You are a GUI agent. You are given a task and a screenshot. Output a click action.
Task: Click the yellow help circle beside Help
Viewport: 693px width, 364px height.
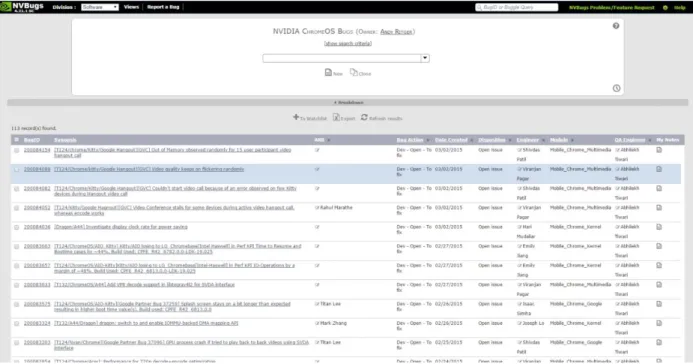pos(665,8)
